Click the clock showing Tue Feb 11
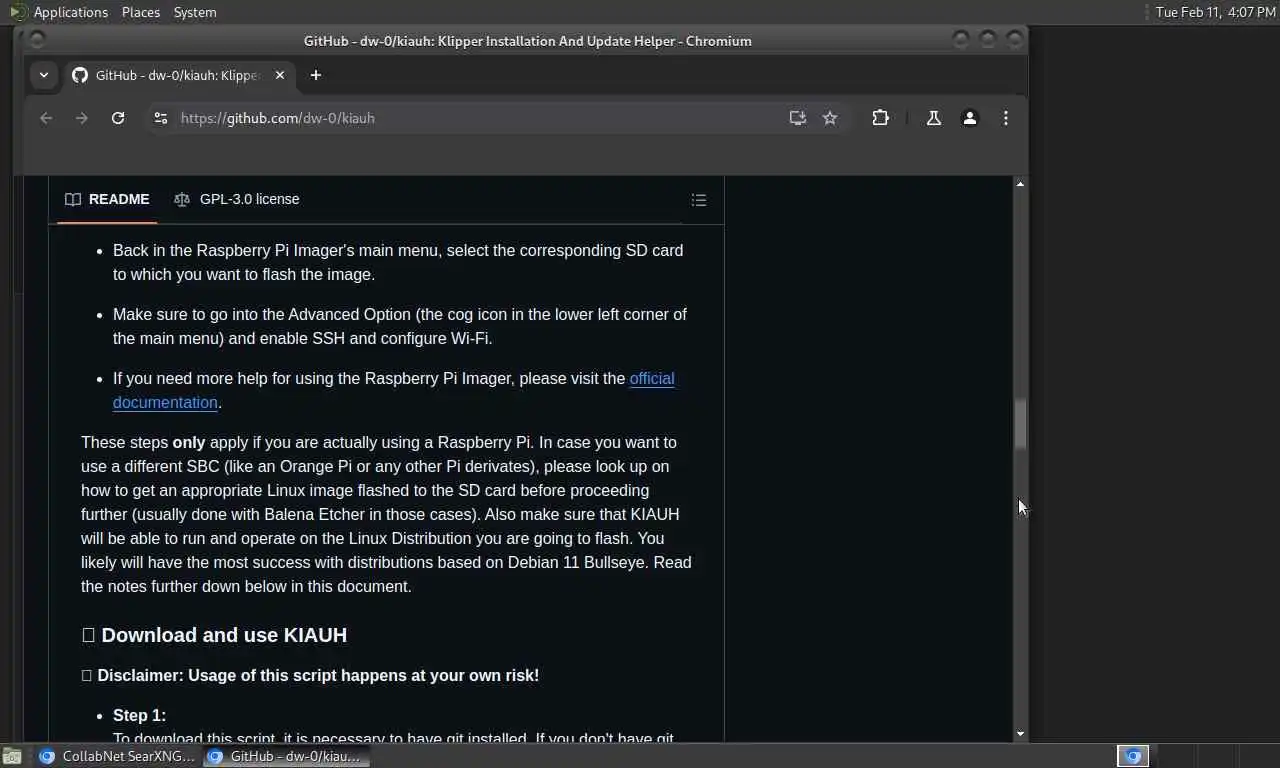This screenshot has width=1280, height=768. (x=1215, y=12)
